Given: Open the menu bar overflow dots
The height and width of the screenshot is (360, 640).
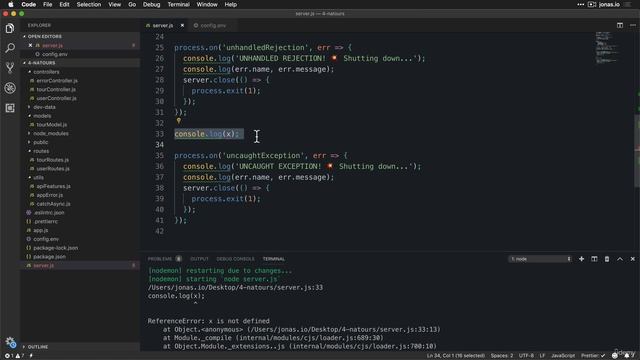Looking at the screenshot, I should click(580, 4).
